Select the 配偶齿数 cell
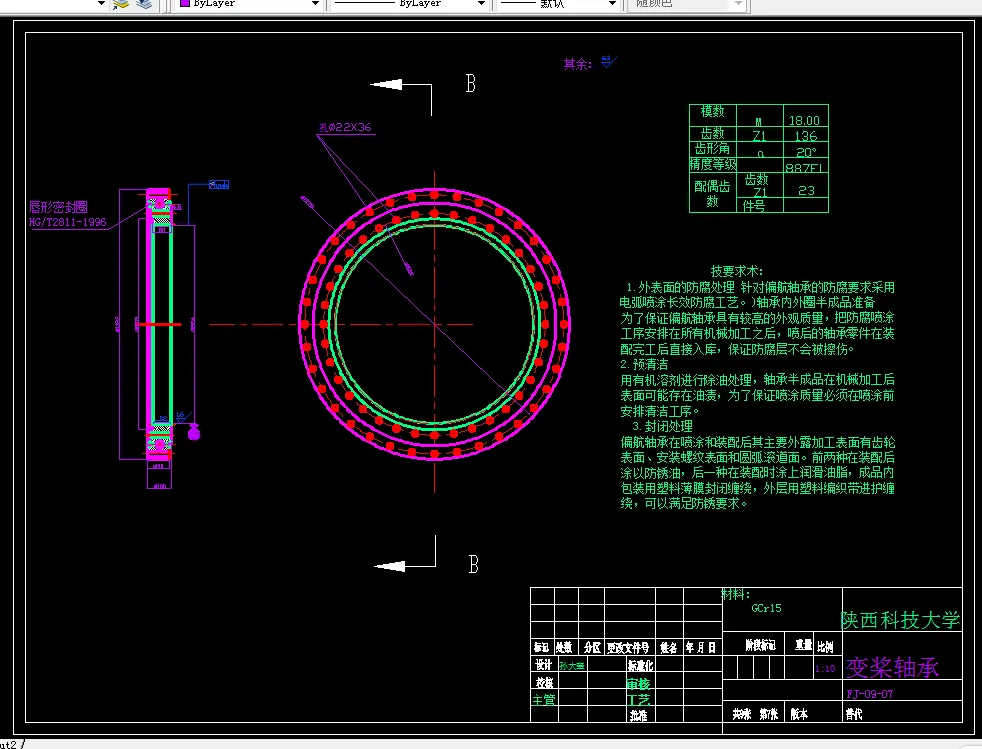 click(x=712, y=194)
